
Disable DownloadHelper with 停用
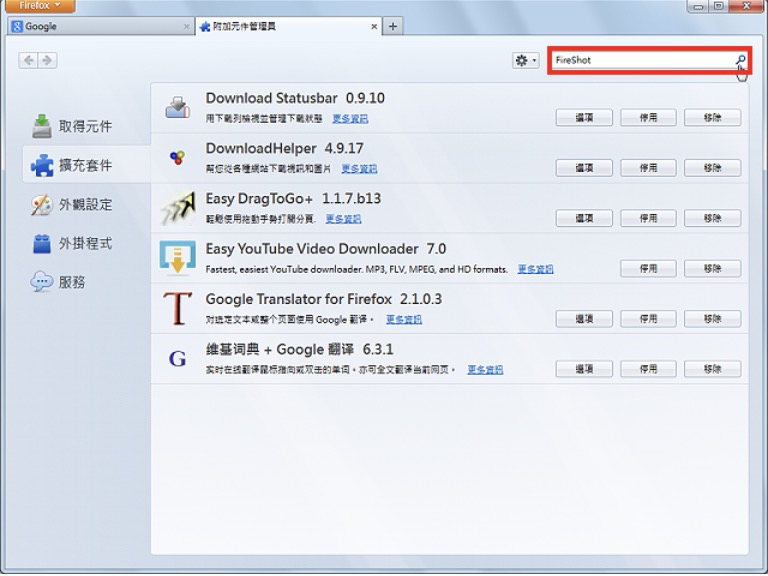[648, 168]
